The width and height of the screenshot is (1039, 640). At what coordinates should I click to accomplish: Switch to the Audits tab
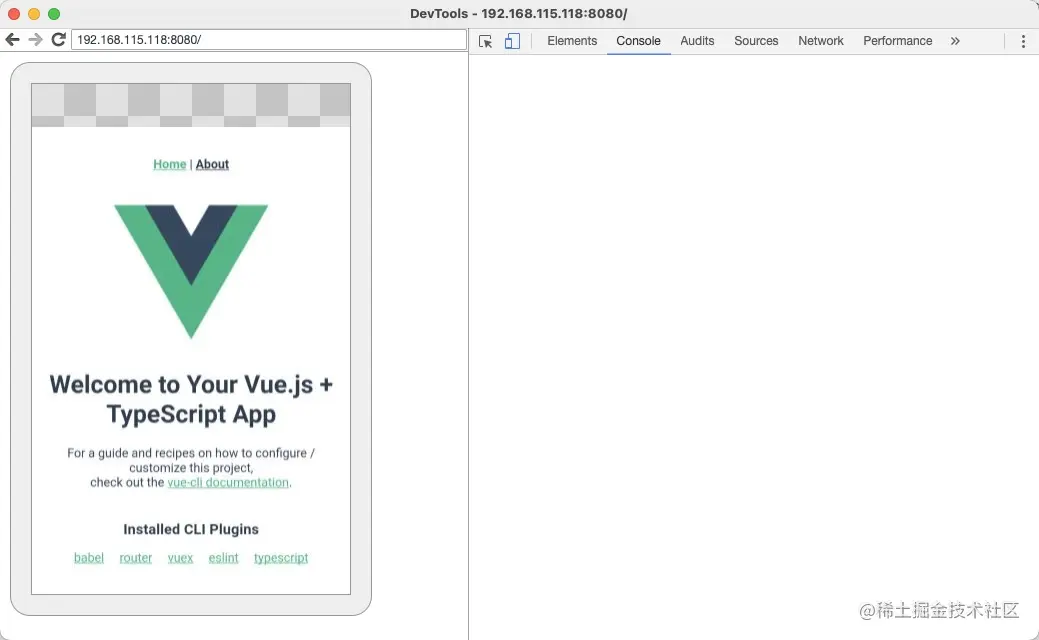coord(697,41)
